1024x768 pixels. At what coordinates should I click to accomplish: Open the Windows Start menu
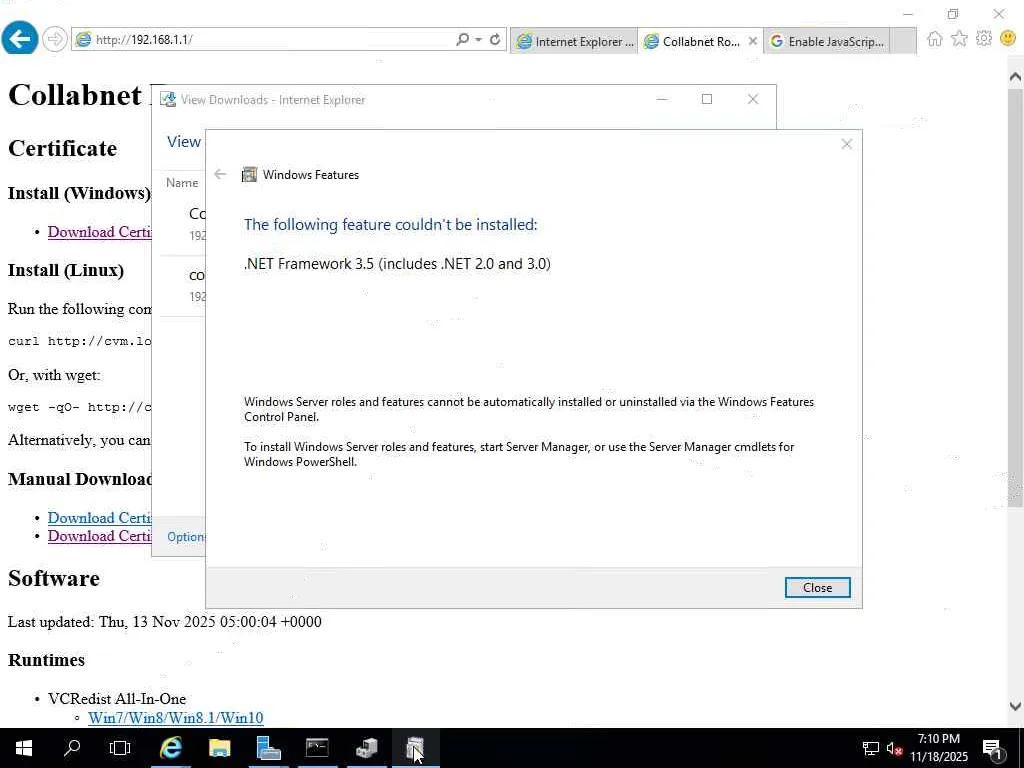tap(24, 748)
